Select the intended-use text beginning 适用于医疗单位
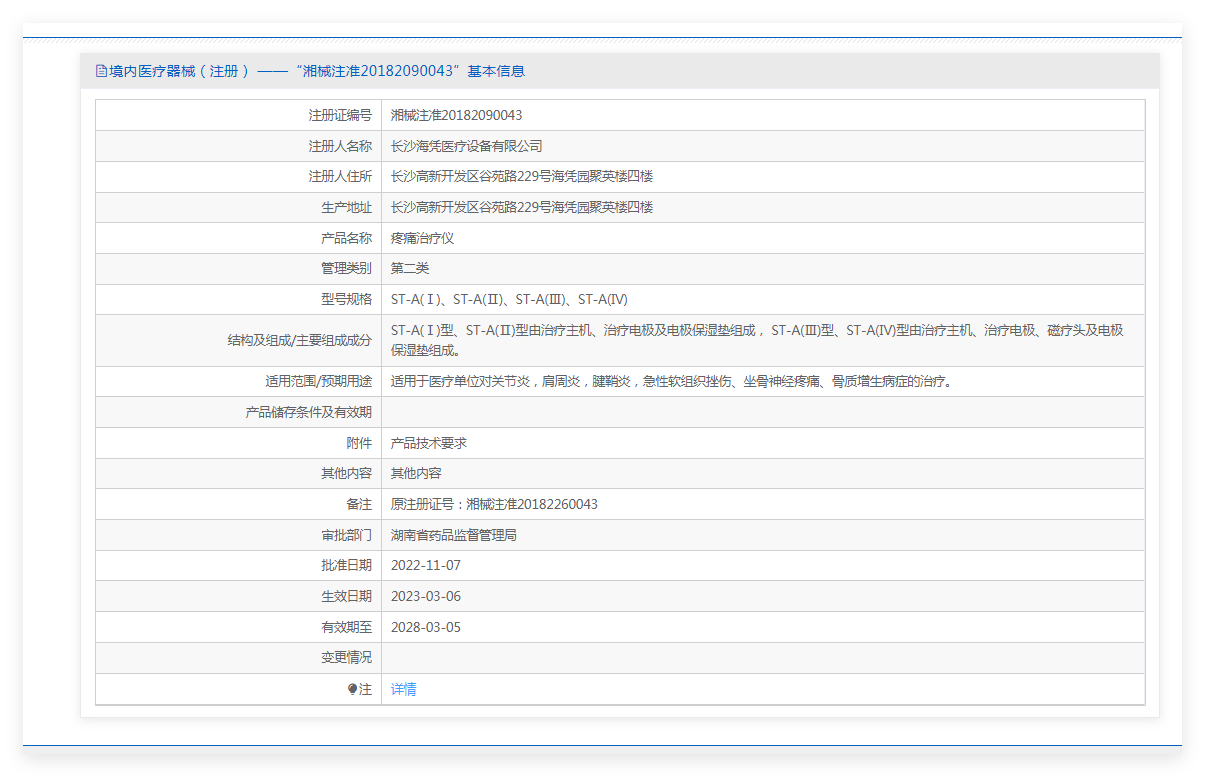 671,381
